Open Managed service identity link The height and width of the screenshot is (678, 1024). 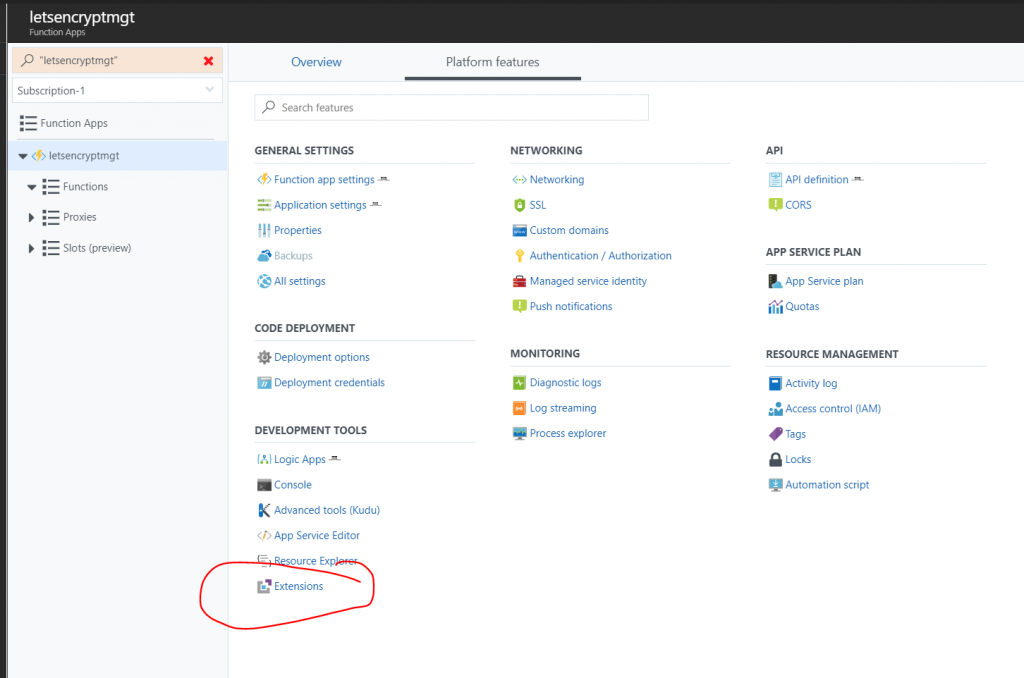[588, 281]
